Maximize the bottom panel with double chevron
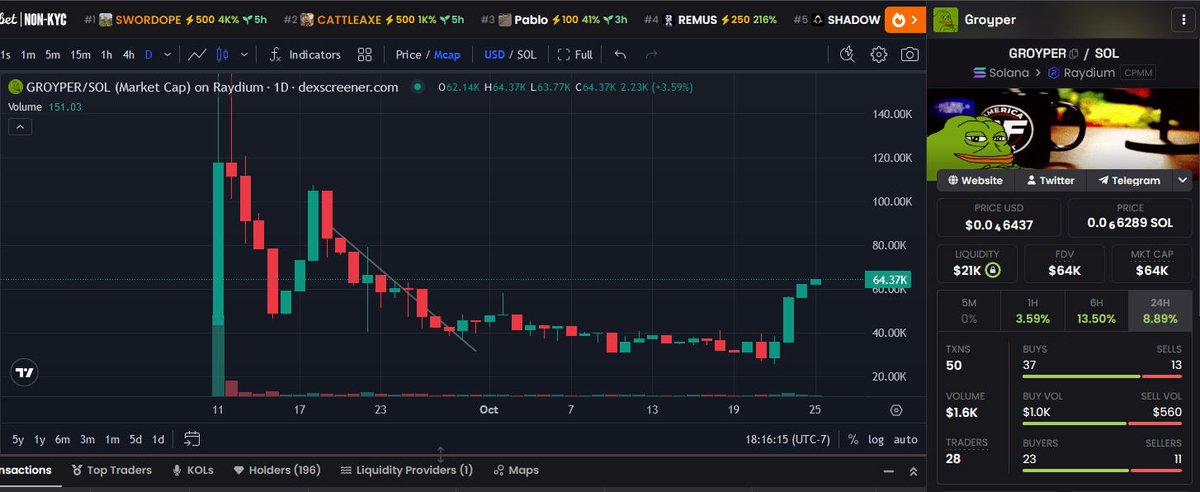This screenshot has width=1200, height=492. tap(912, 470)
